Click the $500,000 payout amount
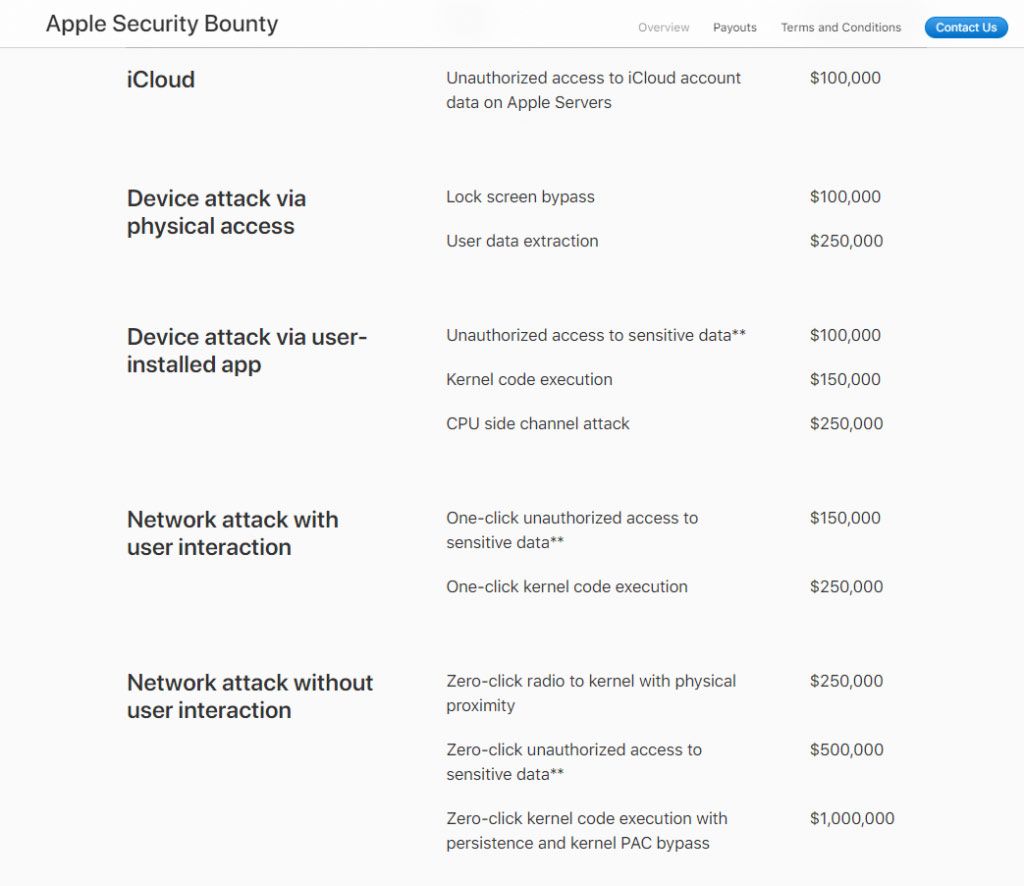 tap(846, 750)
